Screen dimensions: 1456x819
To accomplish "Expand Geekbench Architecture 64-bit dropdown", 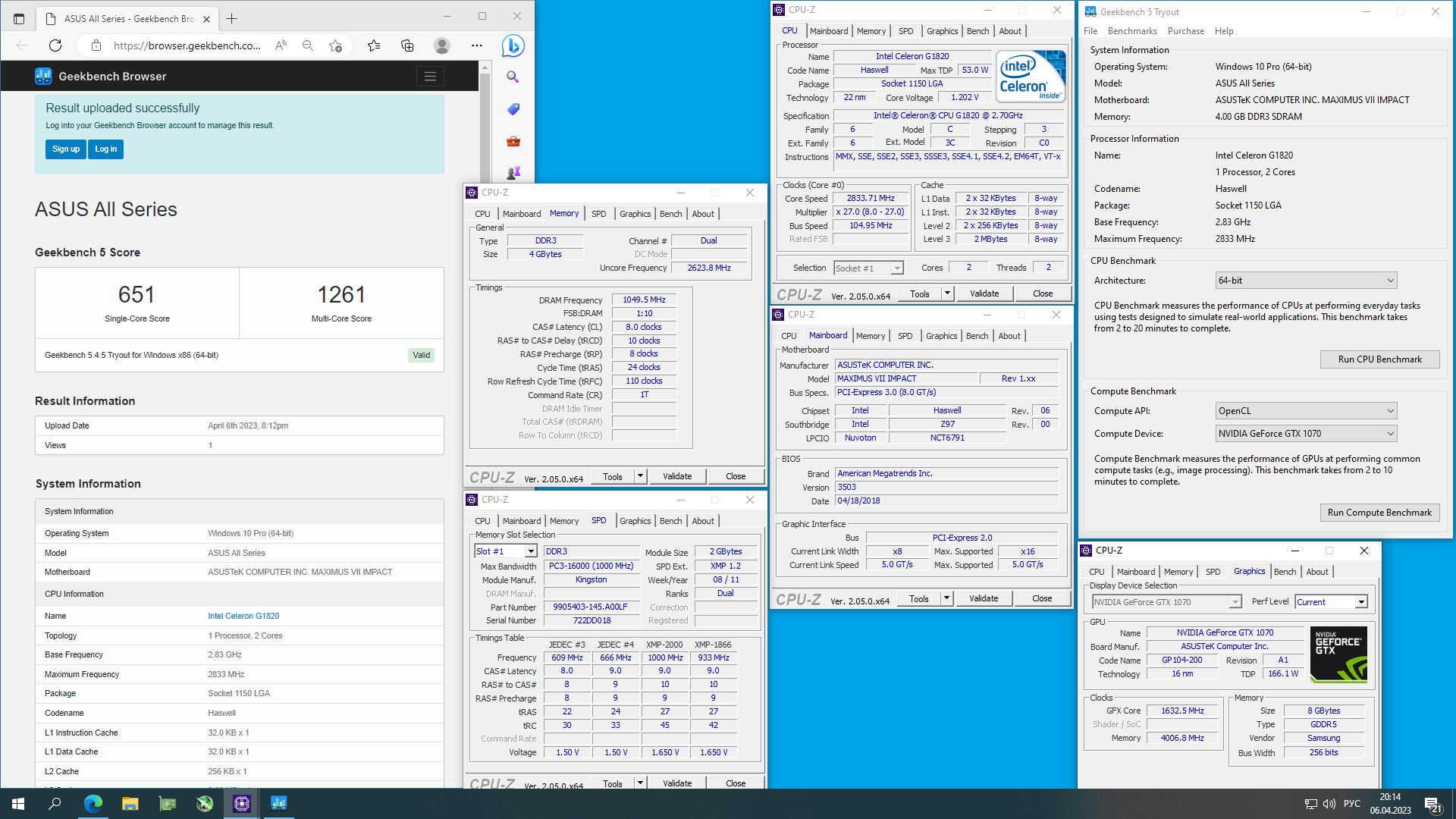I will click(1306, 281).
